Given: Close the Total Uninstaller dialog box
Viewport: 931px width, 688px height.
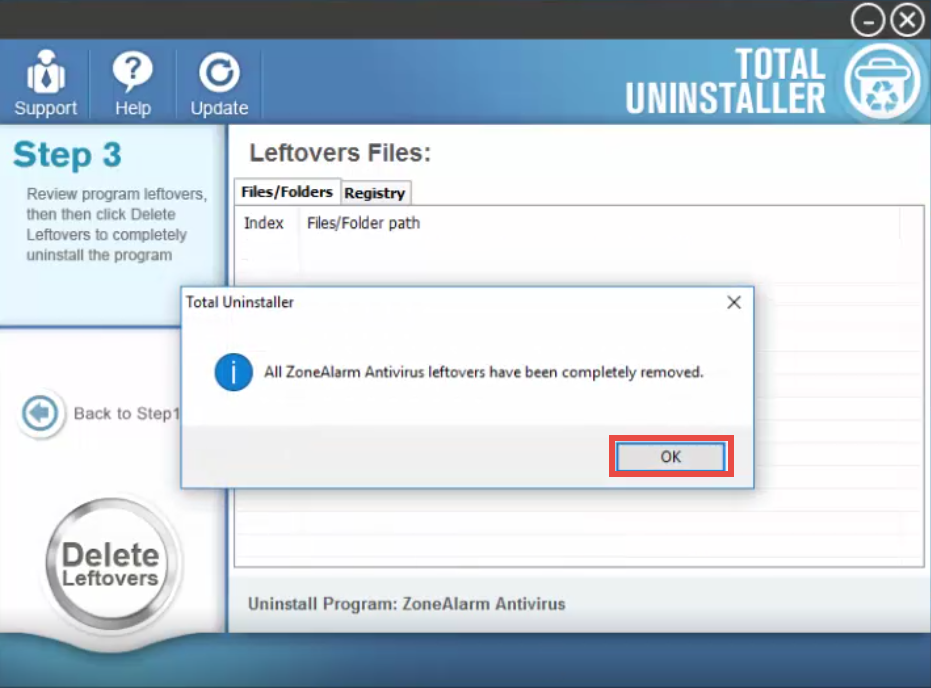Looking at the screenshot, I should 734,302.
